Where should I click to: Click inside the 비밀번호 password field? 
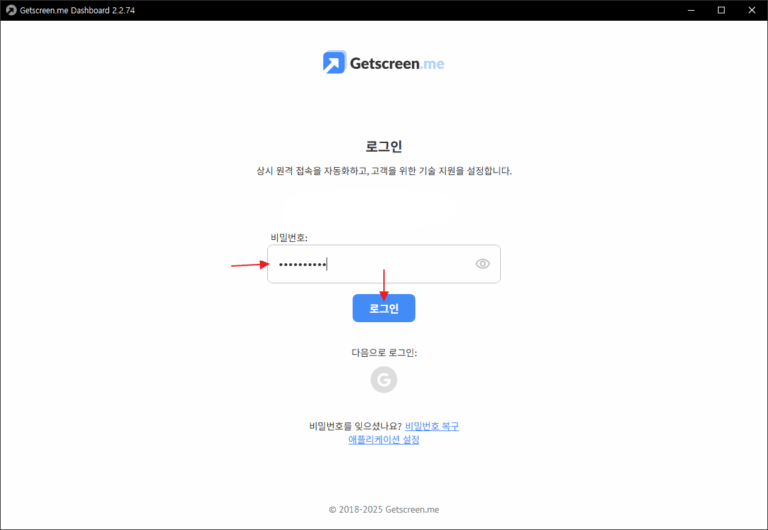click(x=384, y=264)
